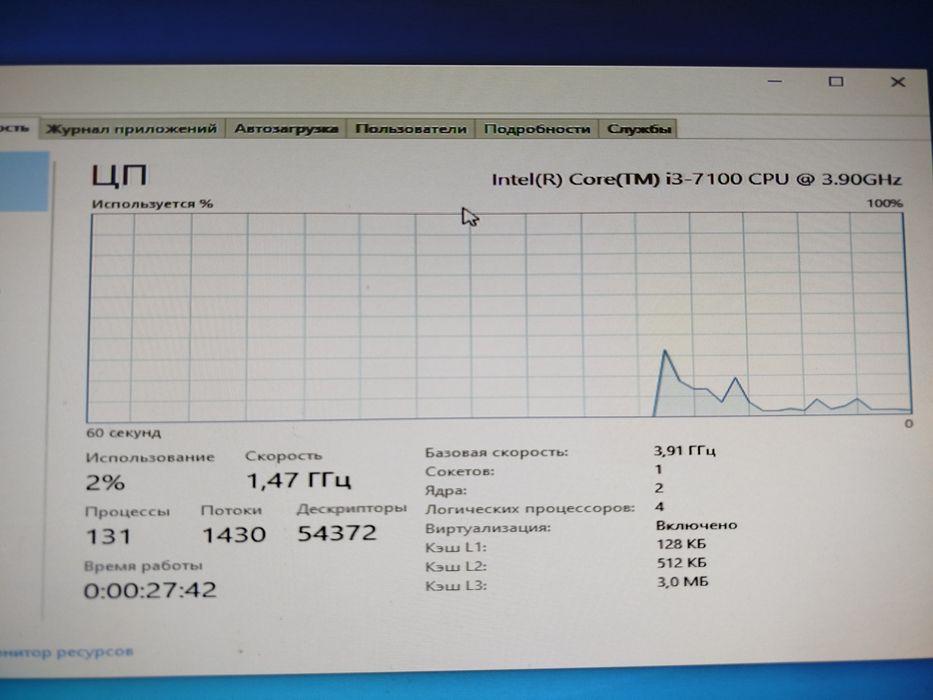Click the Процессы label

[127, 512]
